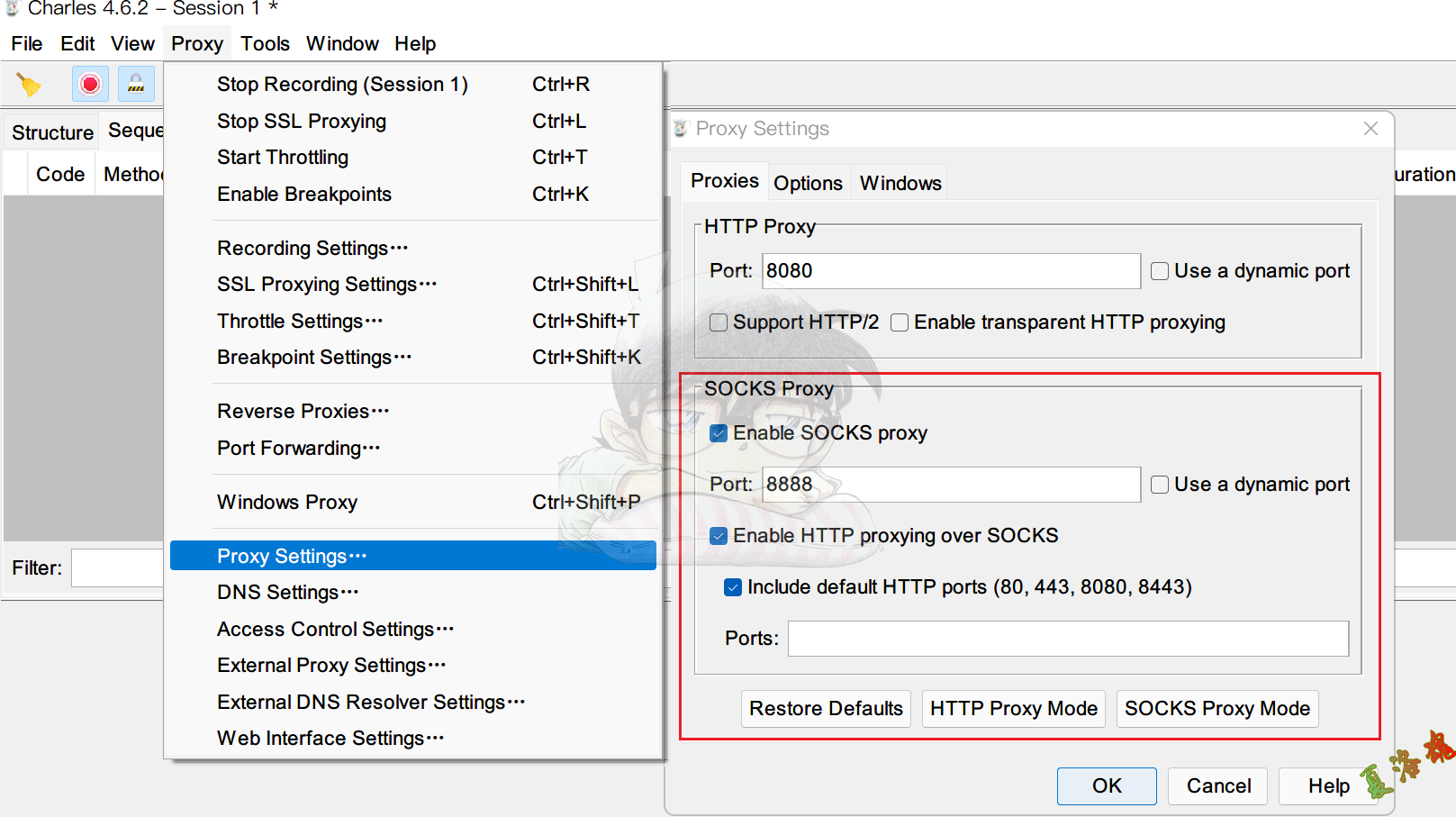Viewport: 1456px width, 817px height.
Task: Toggle HTTP Proxy dynamic port checkbox
Action: tap(1160, 271)
